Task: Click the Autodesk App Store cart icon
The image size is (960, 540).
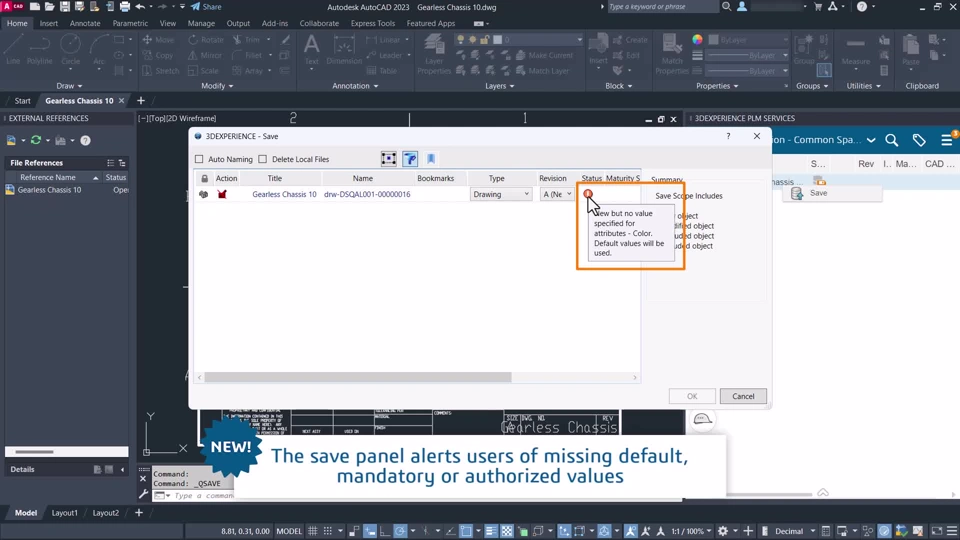Action: point(818,7)
